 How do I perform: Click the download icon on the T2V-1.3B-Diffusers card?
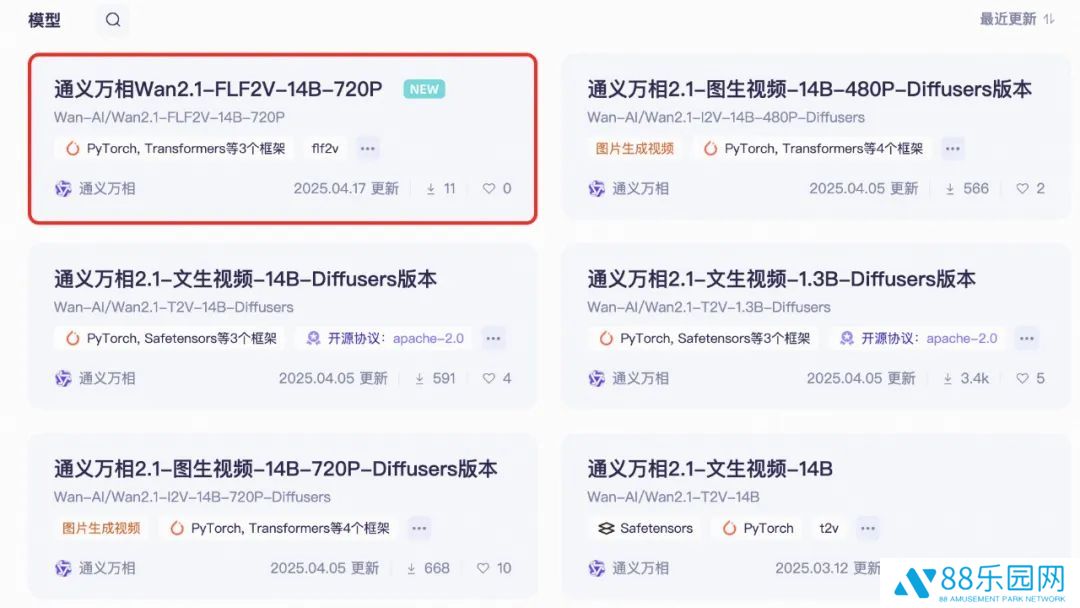948,378
